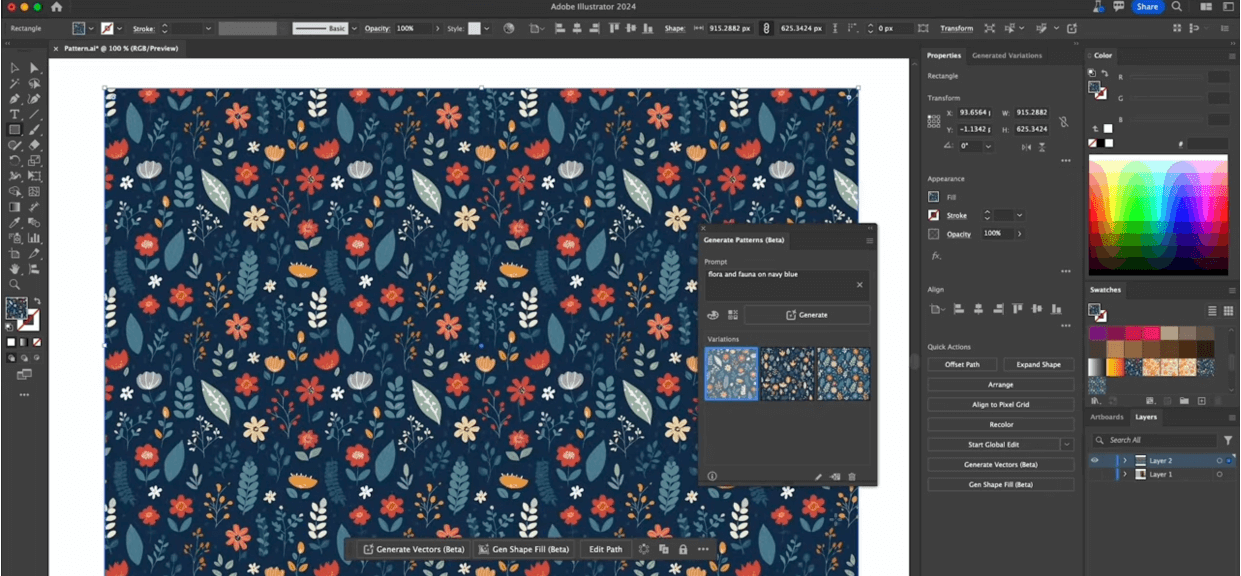1241x576 pixels.
Task: Switch to the Artboards tab
Action: pyautogui.click(x=1107, y=417)
